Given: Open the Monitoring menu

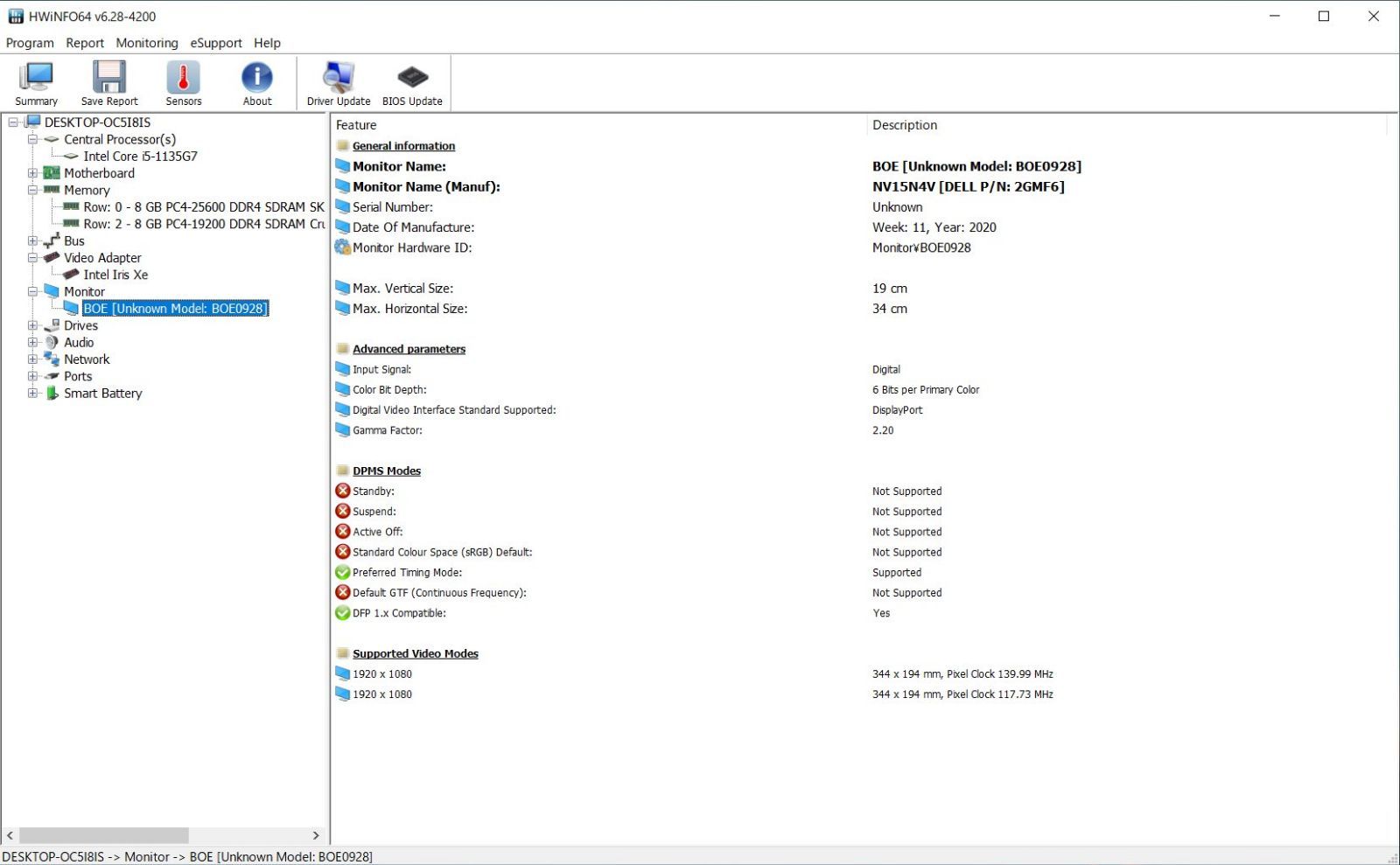Looking at the screenshot, I should pos(147,43).
